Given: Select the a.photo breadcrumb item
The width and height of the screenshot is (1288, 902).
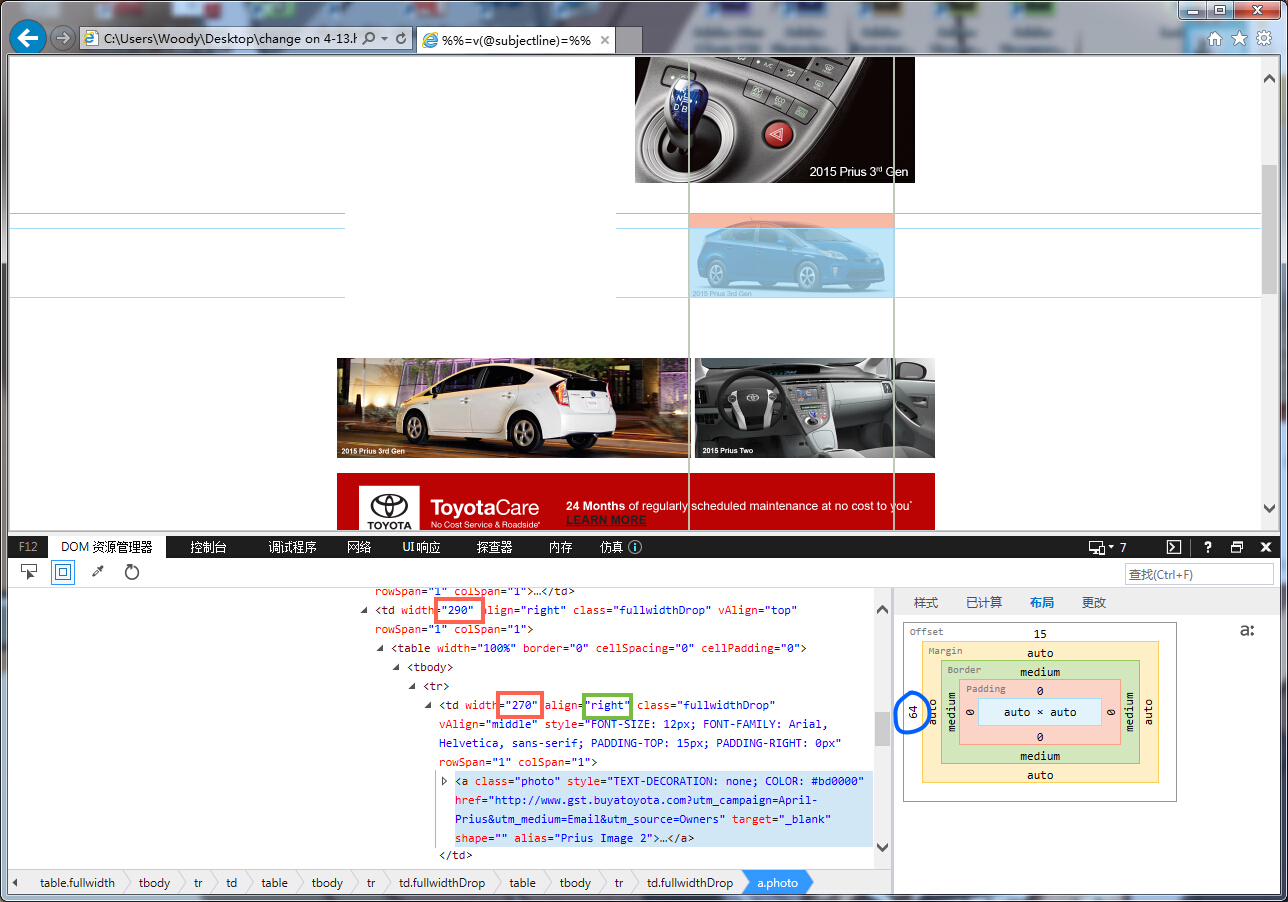Looking at the screenshot, I should (x=777, y=883).
